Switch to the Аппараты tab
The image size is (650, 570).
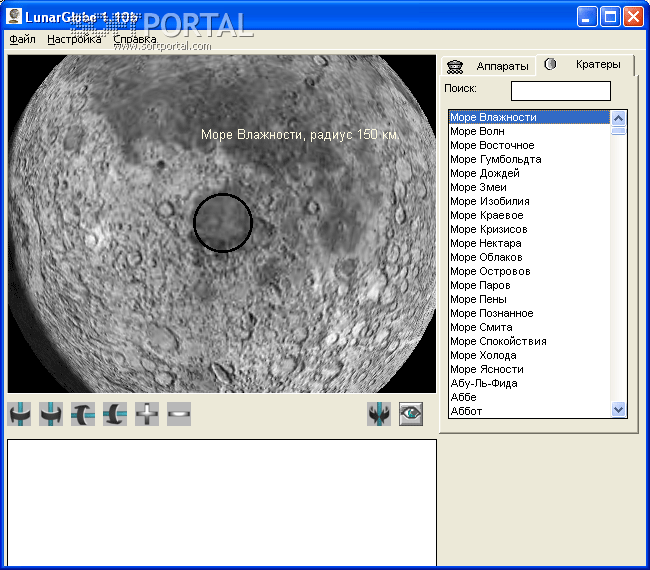pyautogui.click(x=502, y=66)
